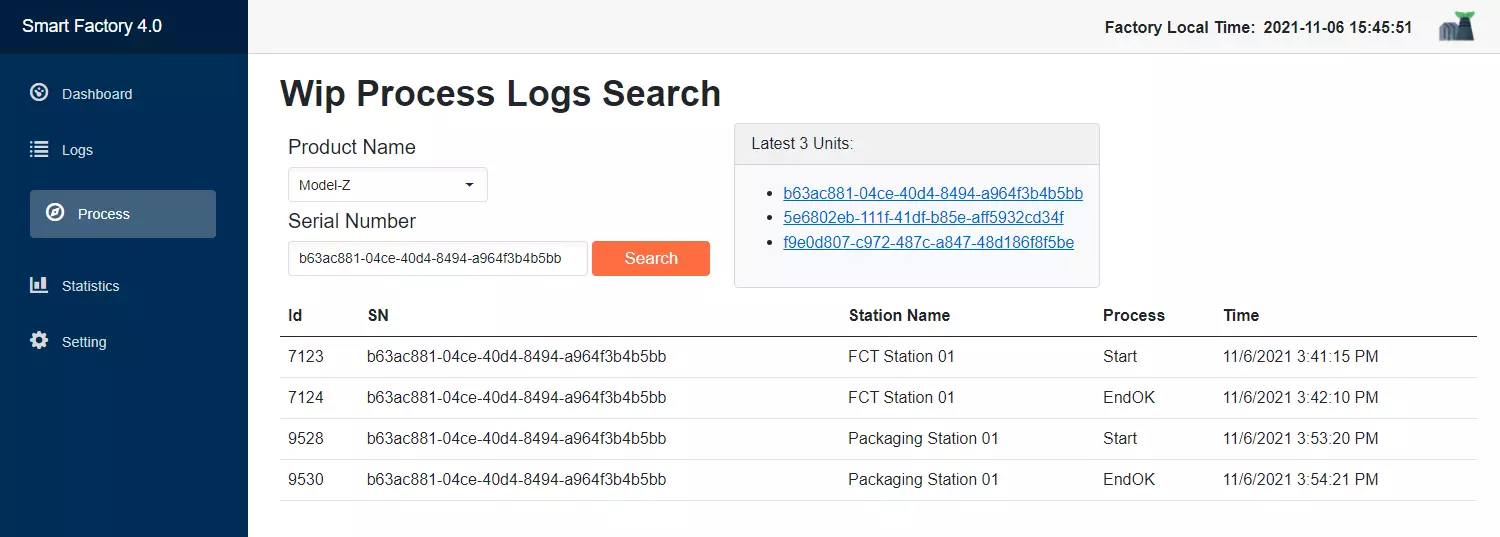Open latest unit link b63ac881
Image resolution: width=1500 pixels, height=537 pixels.
point(932,193)
